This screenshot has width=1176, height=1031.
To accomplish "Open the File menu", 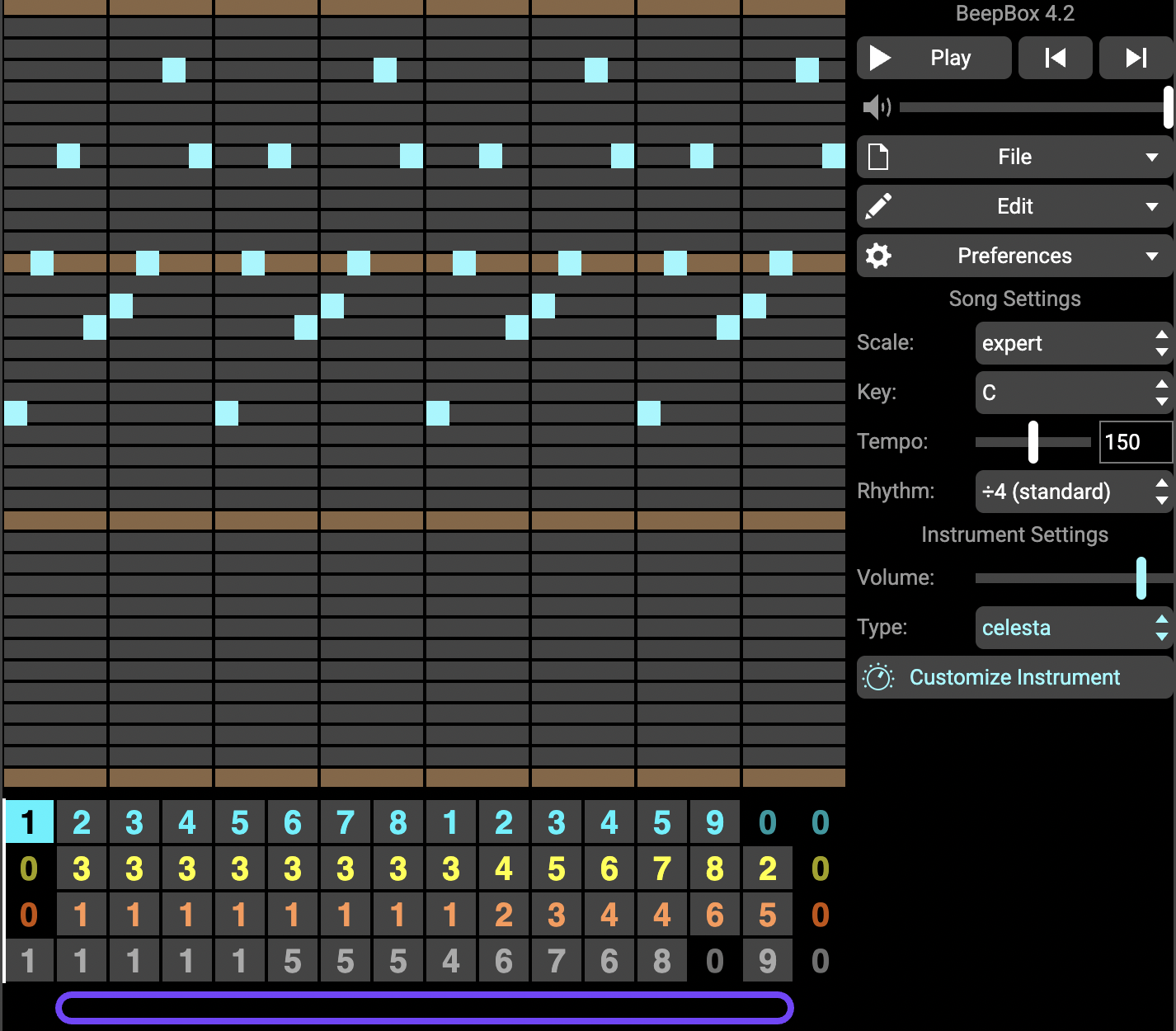I will coord(1015,157).
